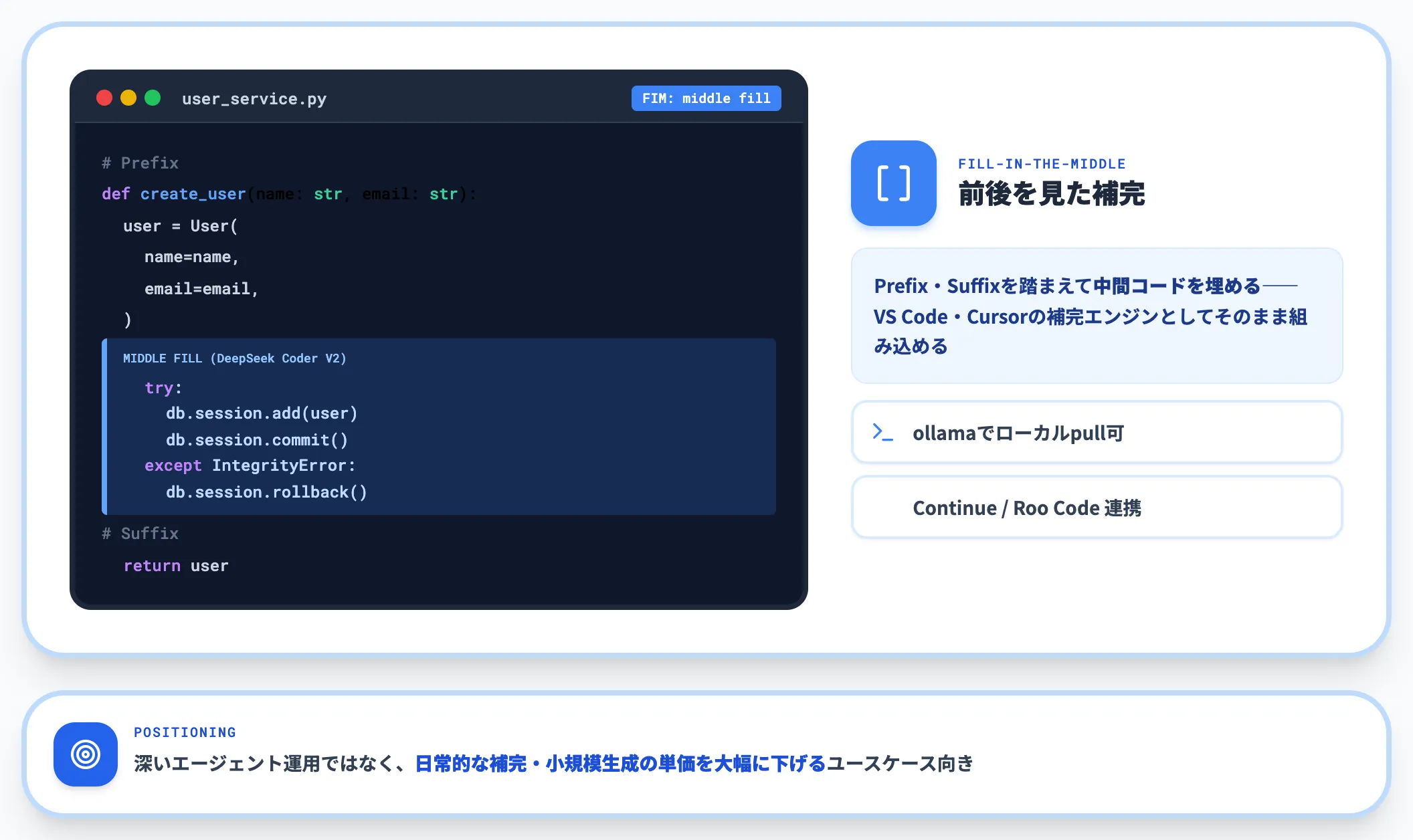Click the 'FILL-IN-THE-MIDDLE' label
This screenshot has height=840, width=1413.
pos(1042,164)
